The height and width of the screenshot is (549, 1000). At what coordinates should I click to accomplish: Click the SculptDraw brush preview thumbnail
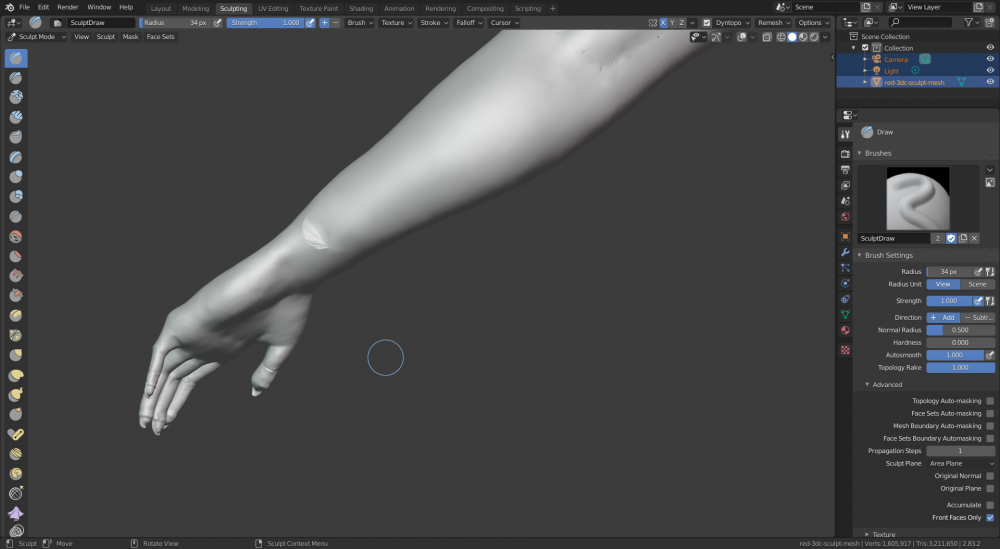click(x=918, y=198)
